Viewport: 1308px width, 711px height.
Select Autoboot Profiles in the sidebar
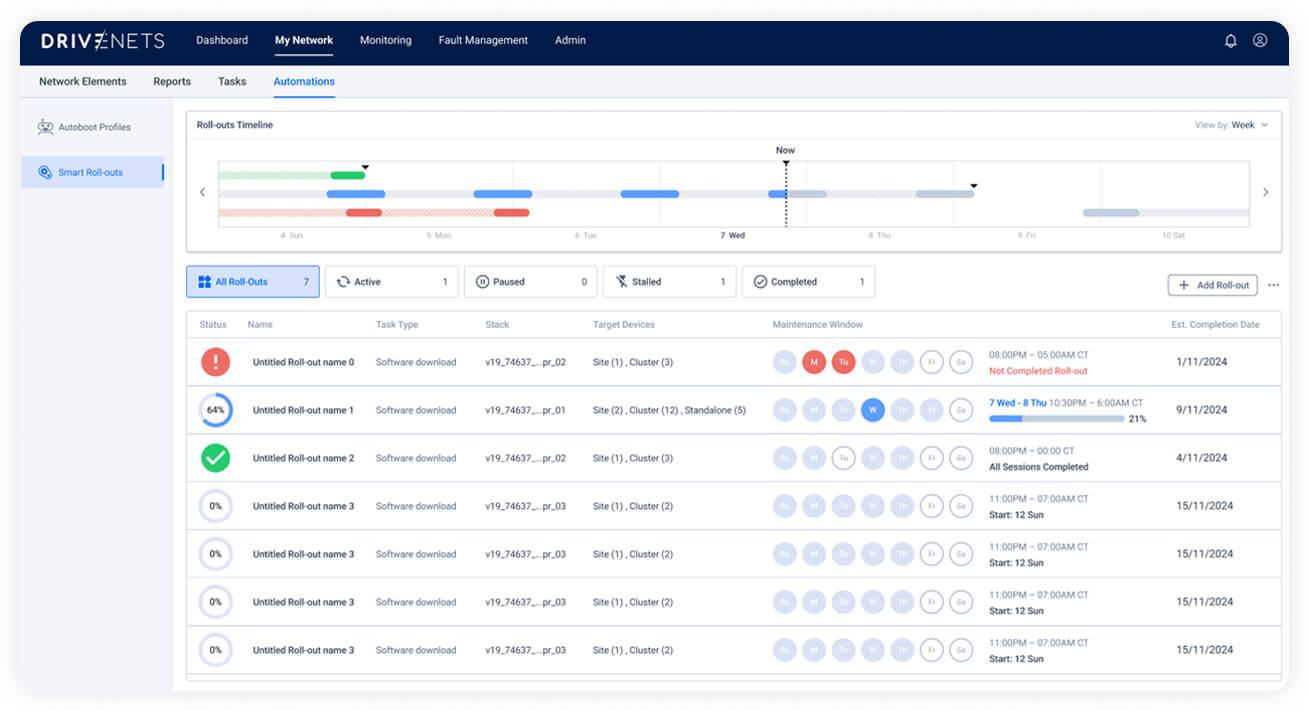pyautogui.click(x=93, y=127)
